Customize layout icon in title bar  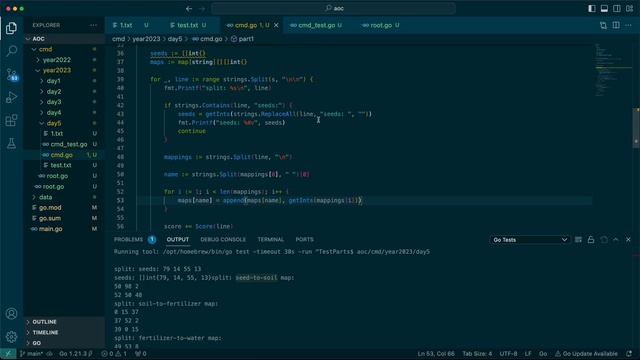[x=629, y=8]
